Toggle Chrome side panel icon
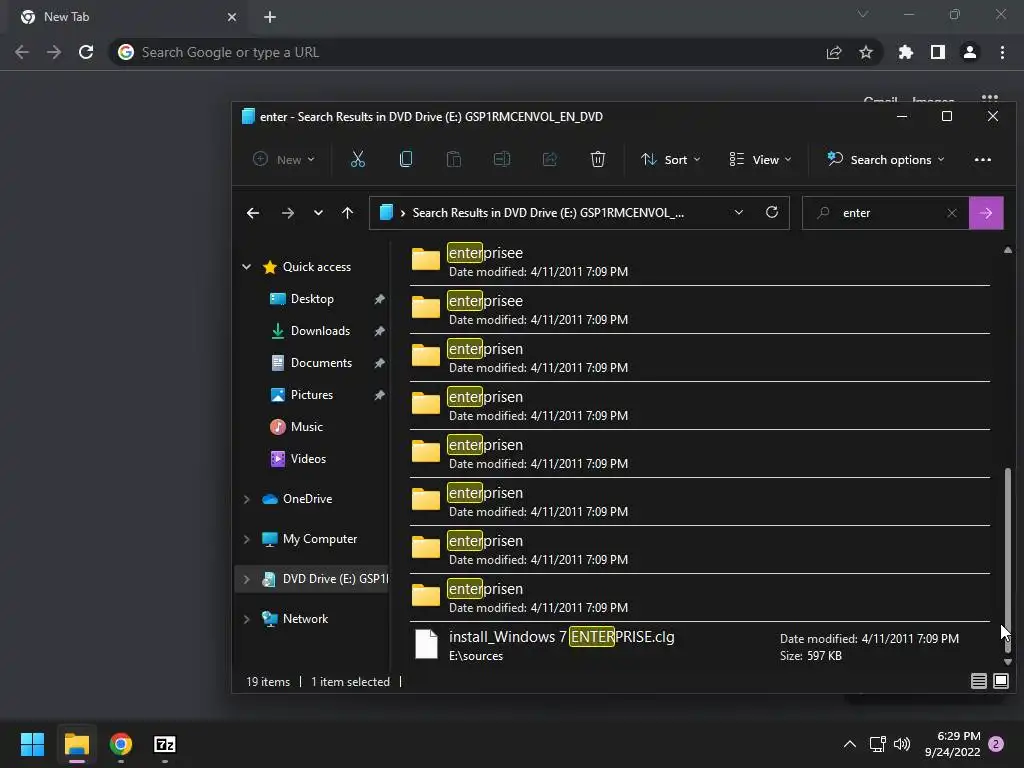This screenshot has height=768, width=1024. 938,52
